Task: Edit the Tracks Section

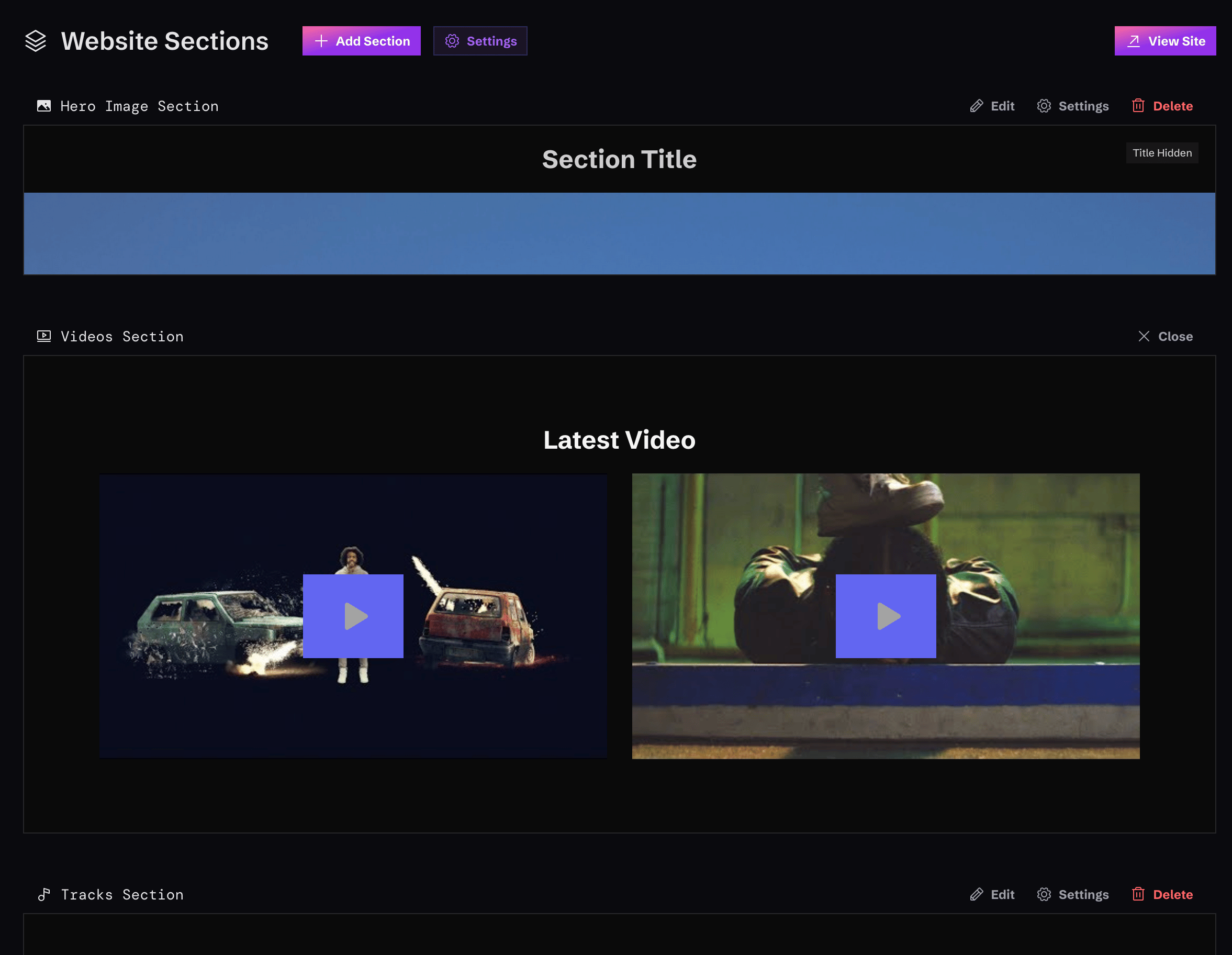Action: [992, 895]
